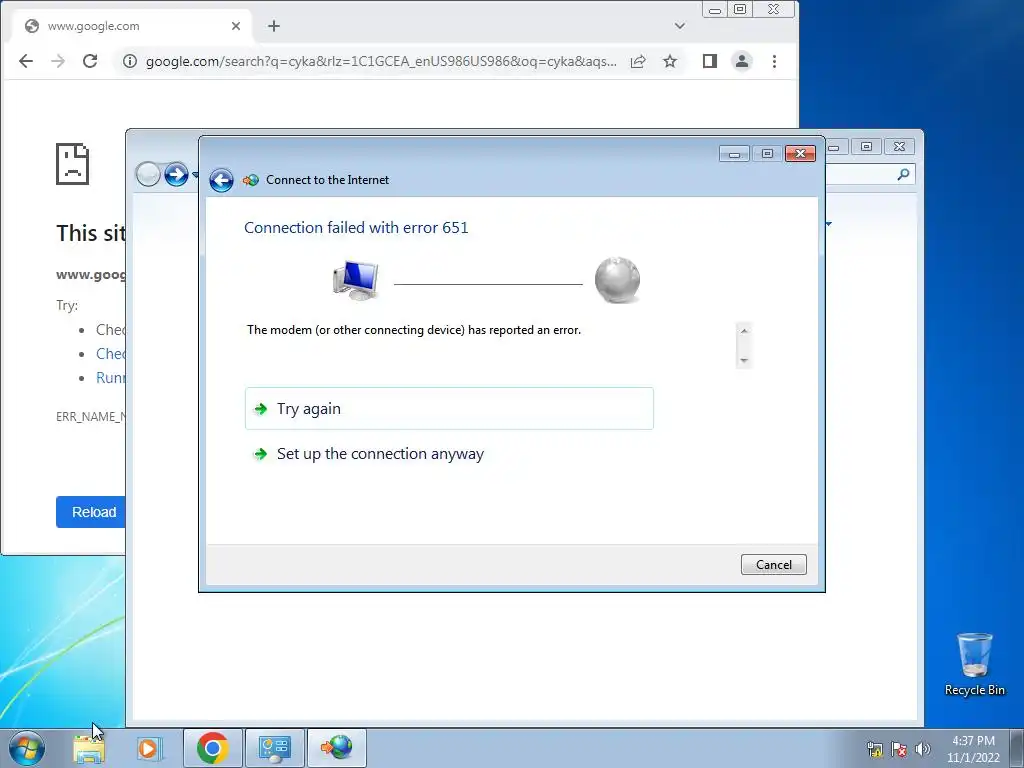Bookmark this page with the star icon
Image resolution: width=1024 pixels, height=768 pixels.
(x=670, y=61)
